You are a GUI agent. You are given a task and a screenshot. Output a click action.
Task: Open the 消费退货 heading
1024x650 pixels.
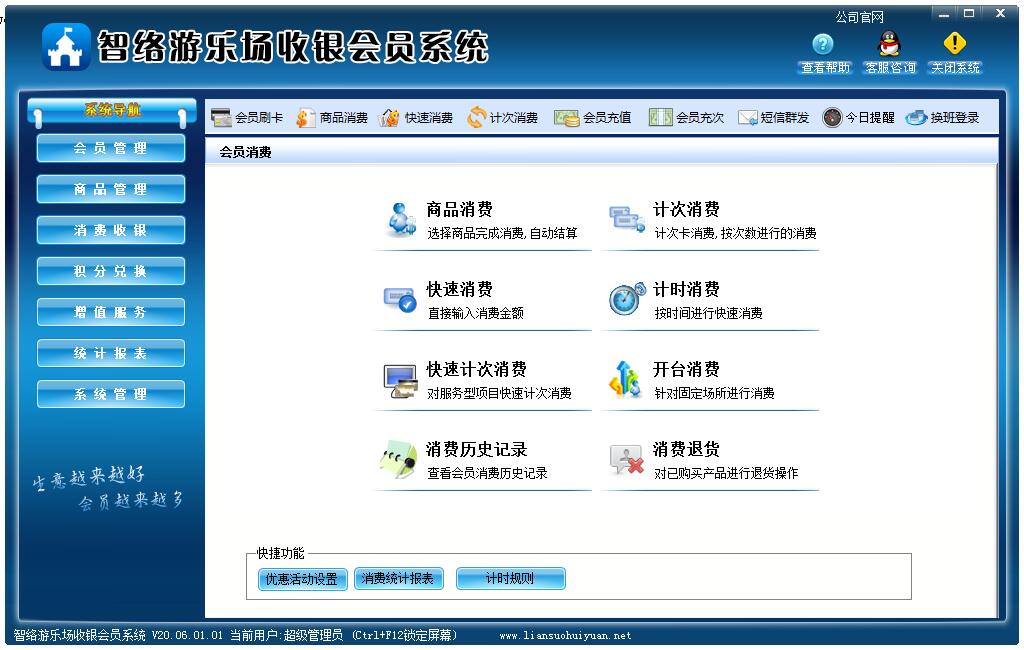click(686, 449)
